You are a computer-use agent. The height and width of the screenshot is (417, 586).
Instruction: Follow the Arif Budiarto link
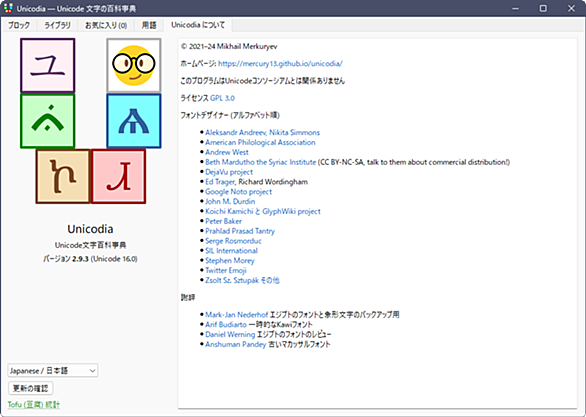click(226, 325)
